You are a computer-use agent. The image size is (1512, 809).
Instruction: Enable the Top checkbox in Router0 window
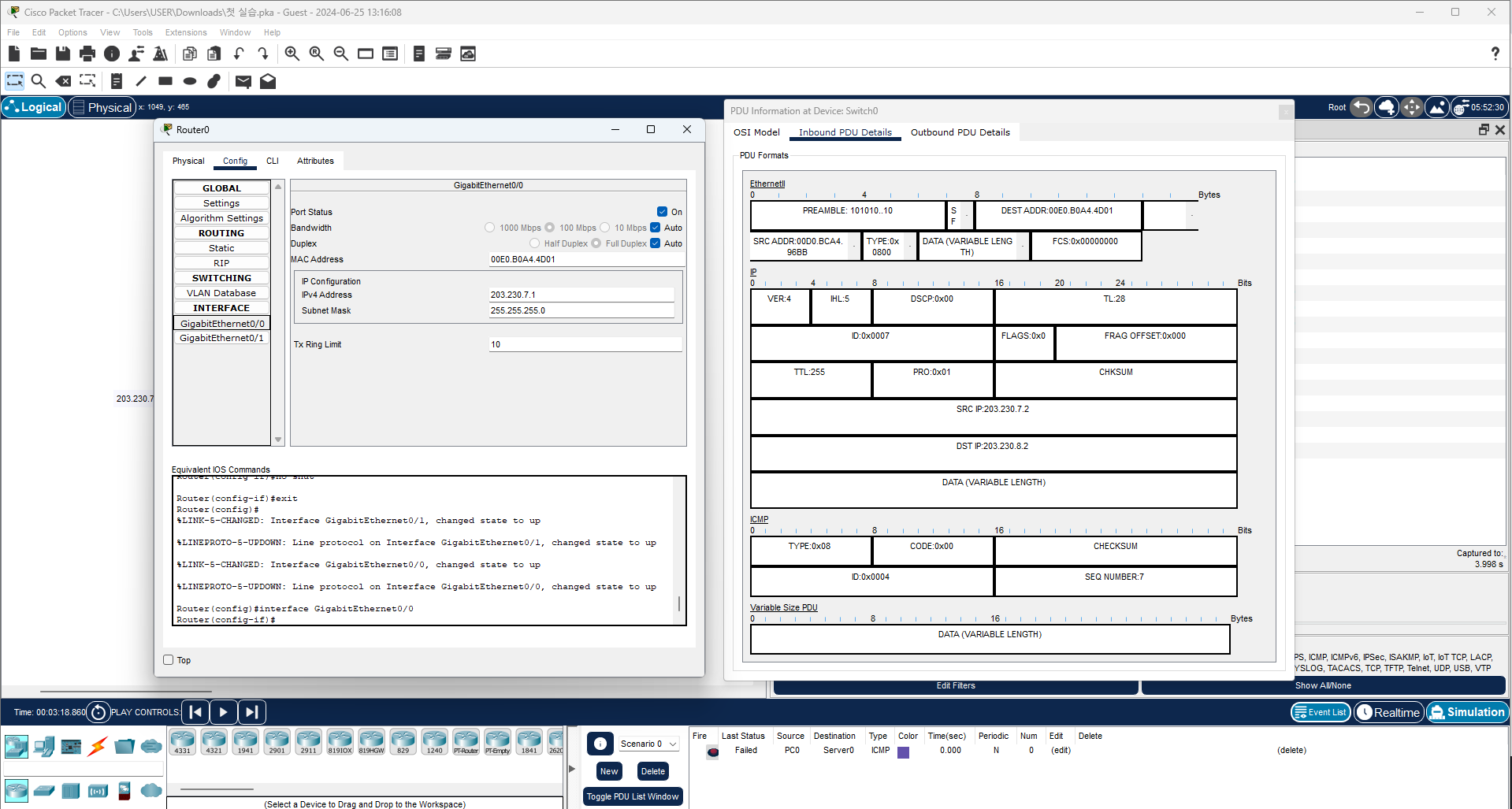coord(168,660)
